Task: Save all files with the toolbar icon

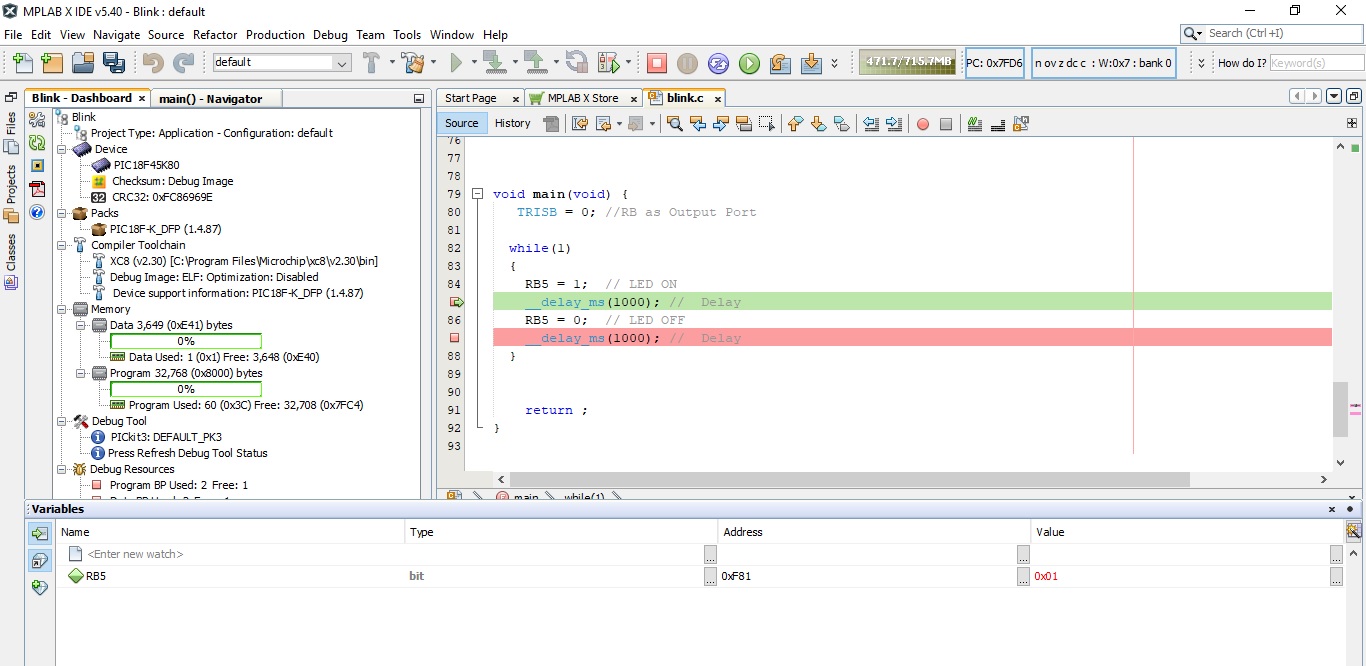Action: pyautogui.click(x=113, y=63)
